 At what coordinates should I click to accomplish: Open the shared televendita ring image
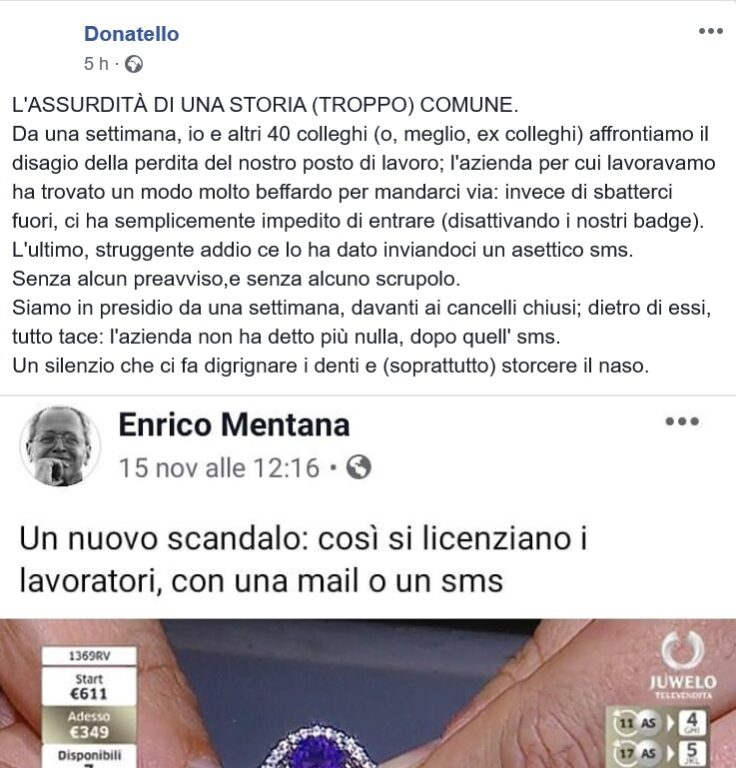368,693
